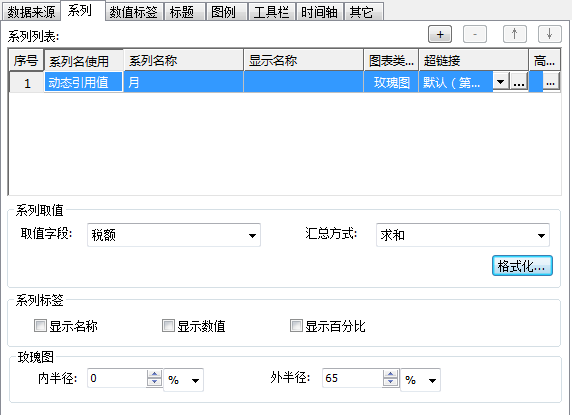Switch to the 数值标签 tab
This screenshot has height=415, width=572.
coord(134,12)
